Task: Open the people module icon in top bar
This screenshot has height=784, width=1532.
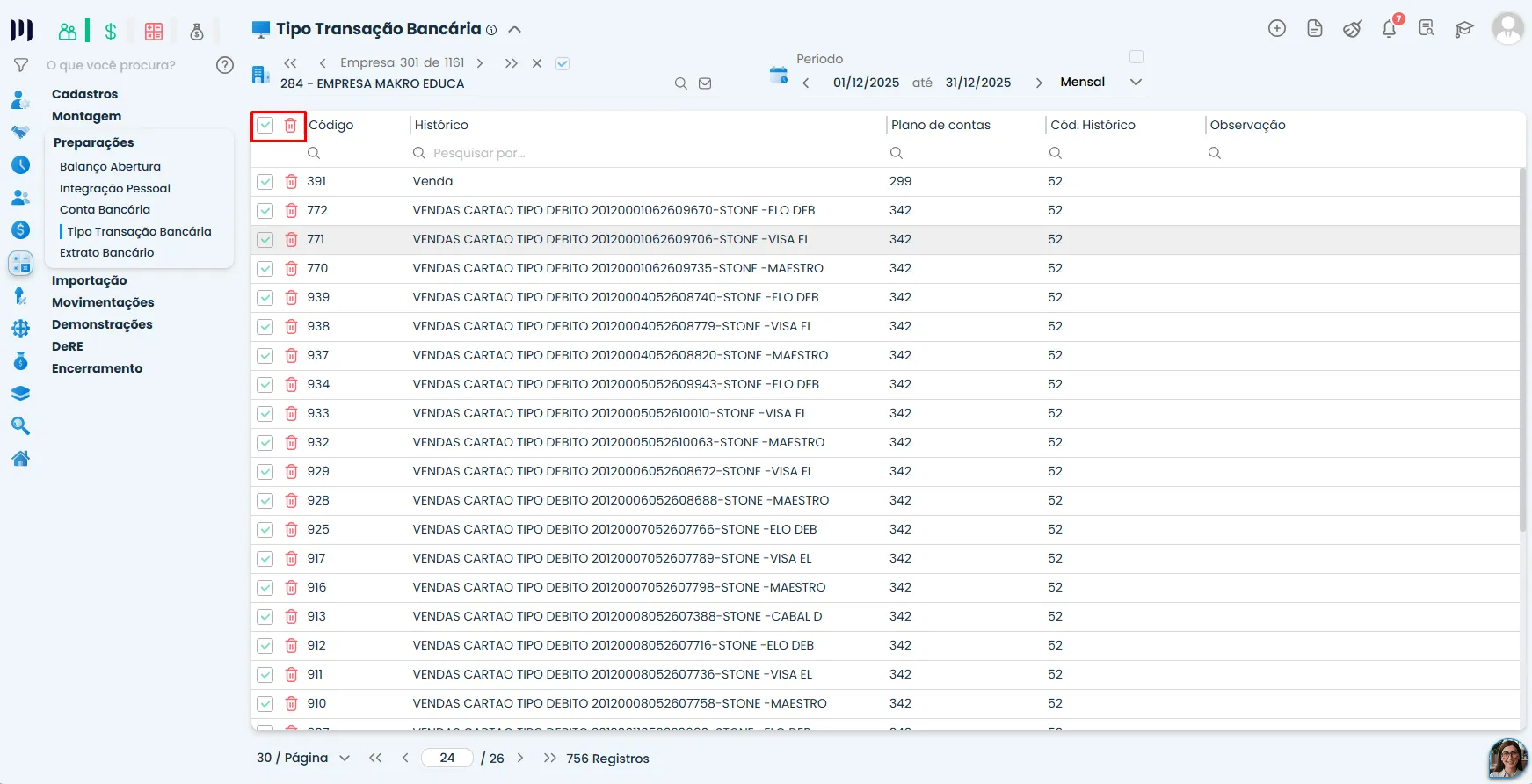Action: click(x=68, y=32)
